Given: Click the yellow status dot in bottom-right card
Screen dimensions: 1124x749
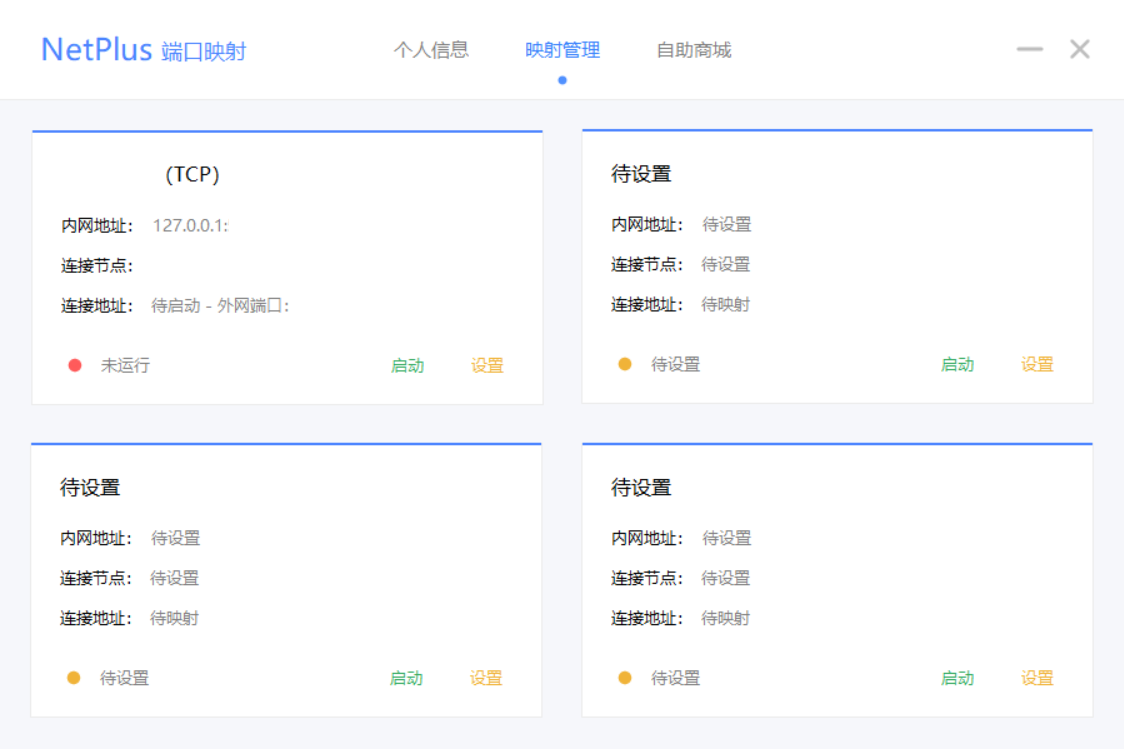Looking at the screenshot, I should pos(625,678).
